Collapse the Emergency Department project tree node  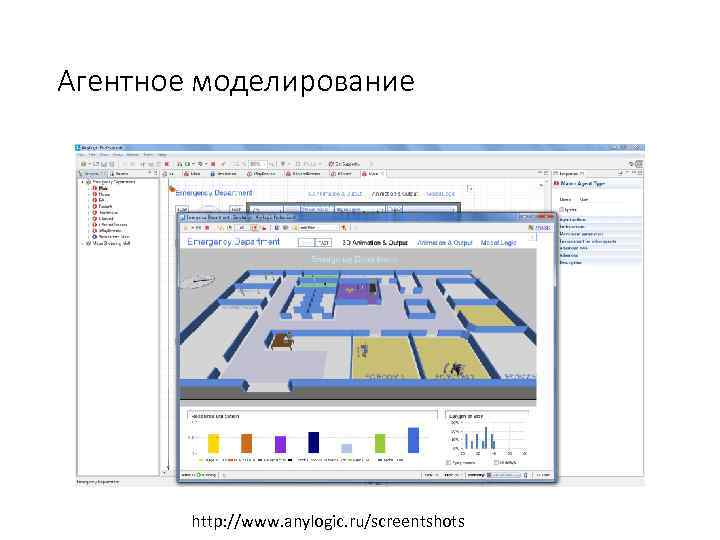[x=83, y=182]
